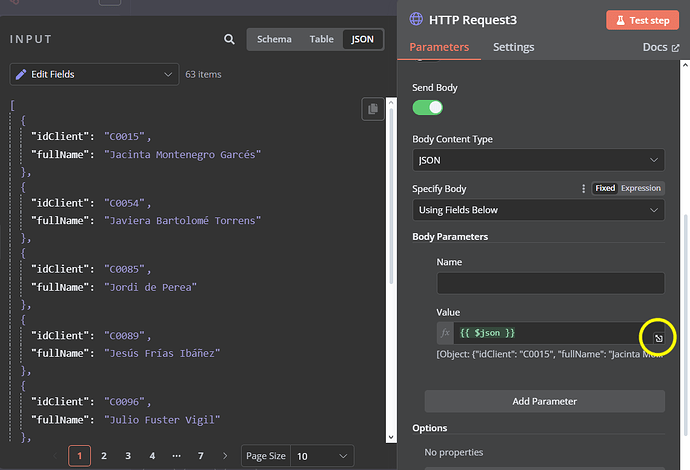
Task: Click the fx expression icon beside Value
Action: click(x=445, y=333)
